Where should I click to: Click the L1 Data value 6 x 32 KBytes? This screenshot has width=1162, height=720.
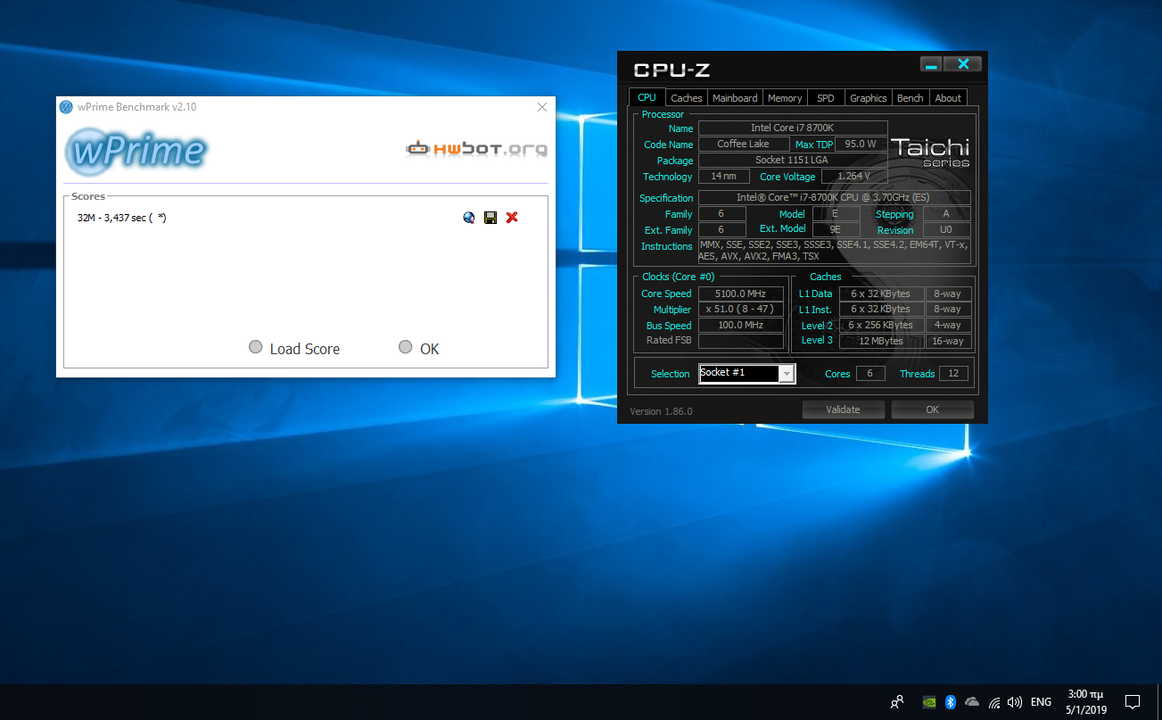[881, 293]
